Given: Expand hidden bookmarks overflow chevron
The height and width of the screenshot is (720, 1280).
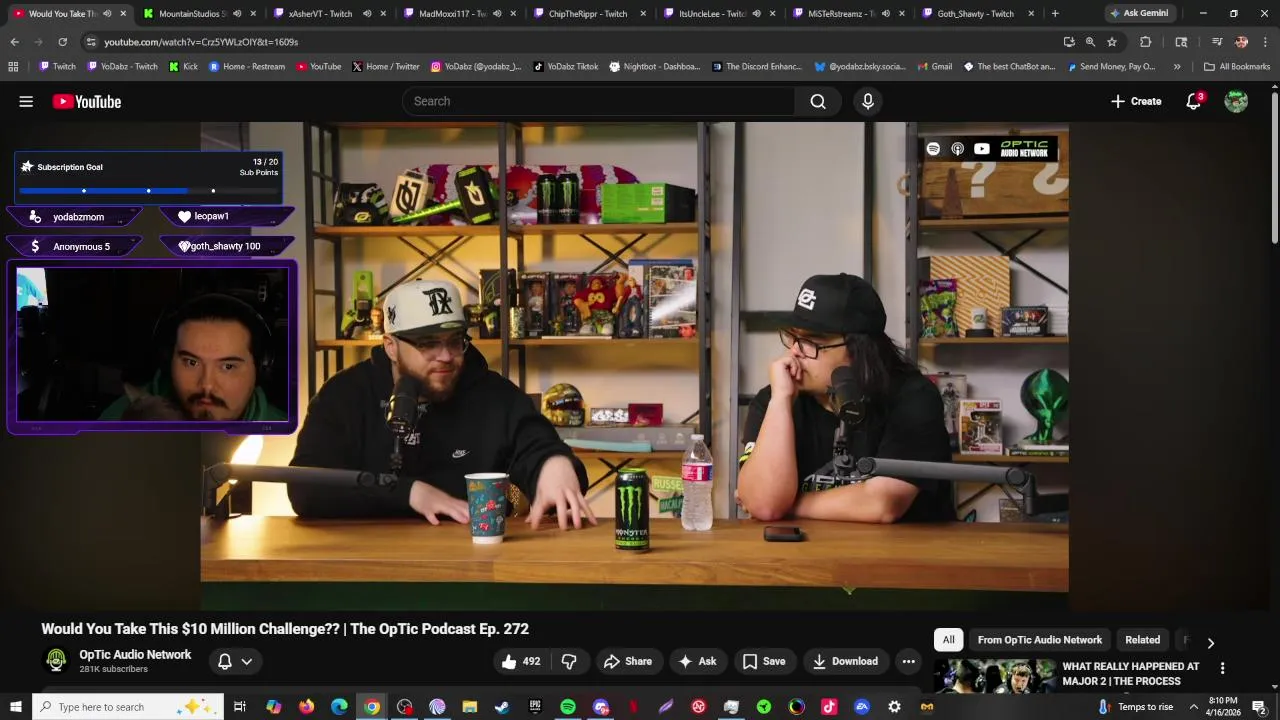Looking at the screenshot, I should point(1176,67).
